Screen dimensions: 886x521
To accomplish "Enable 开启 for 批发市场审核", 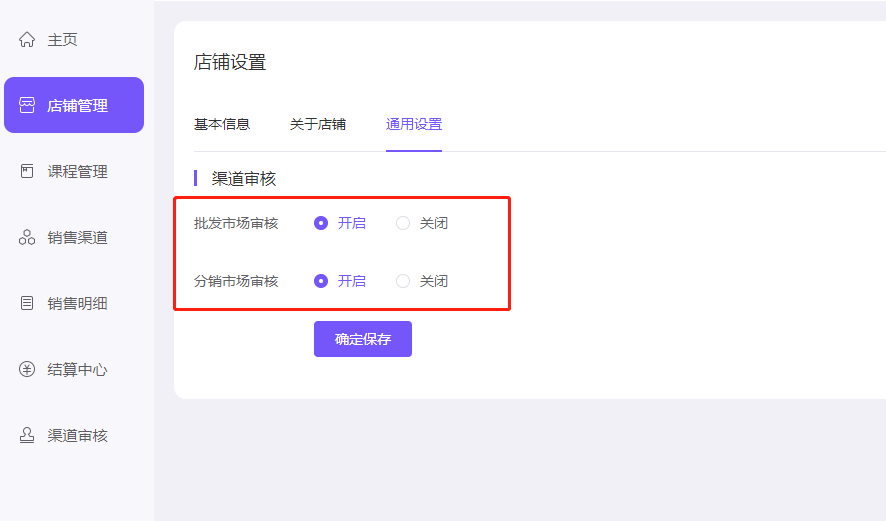I will click(x=321, y=223).
